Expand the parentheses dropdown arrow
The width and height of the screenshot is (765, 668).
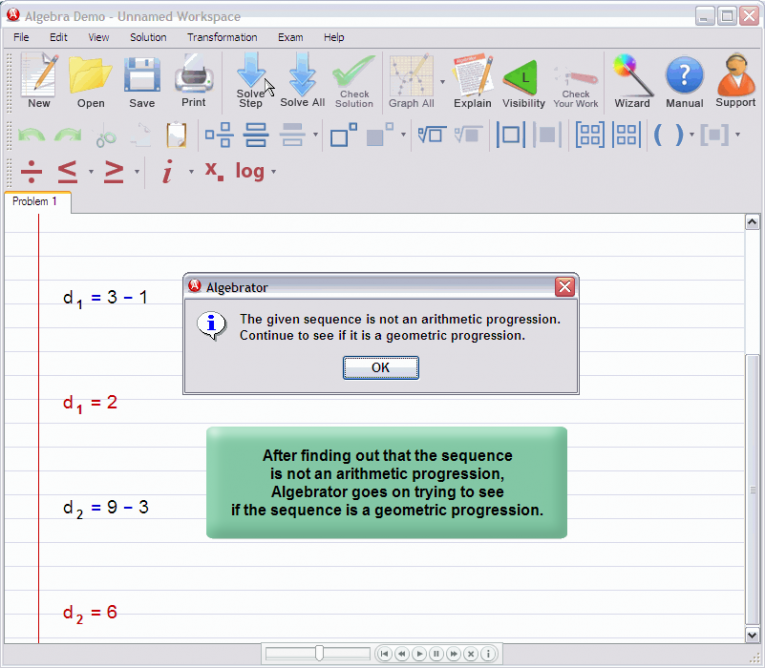(691, 135)
